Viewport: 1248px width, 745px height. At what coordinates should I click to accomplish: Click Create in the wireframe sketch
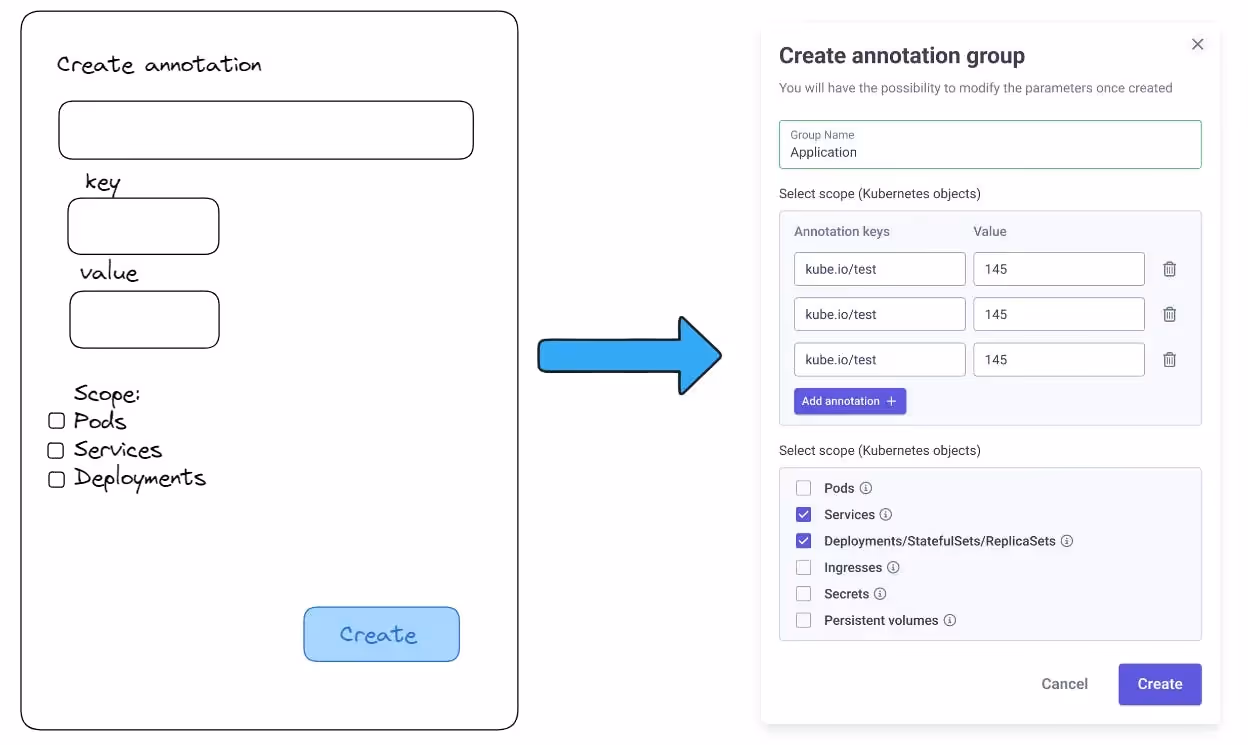[381, 634]
